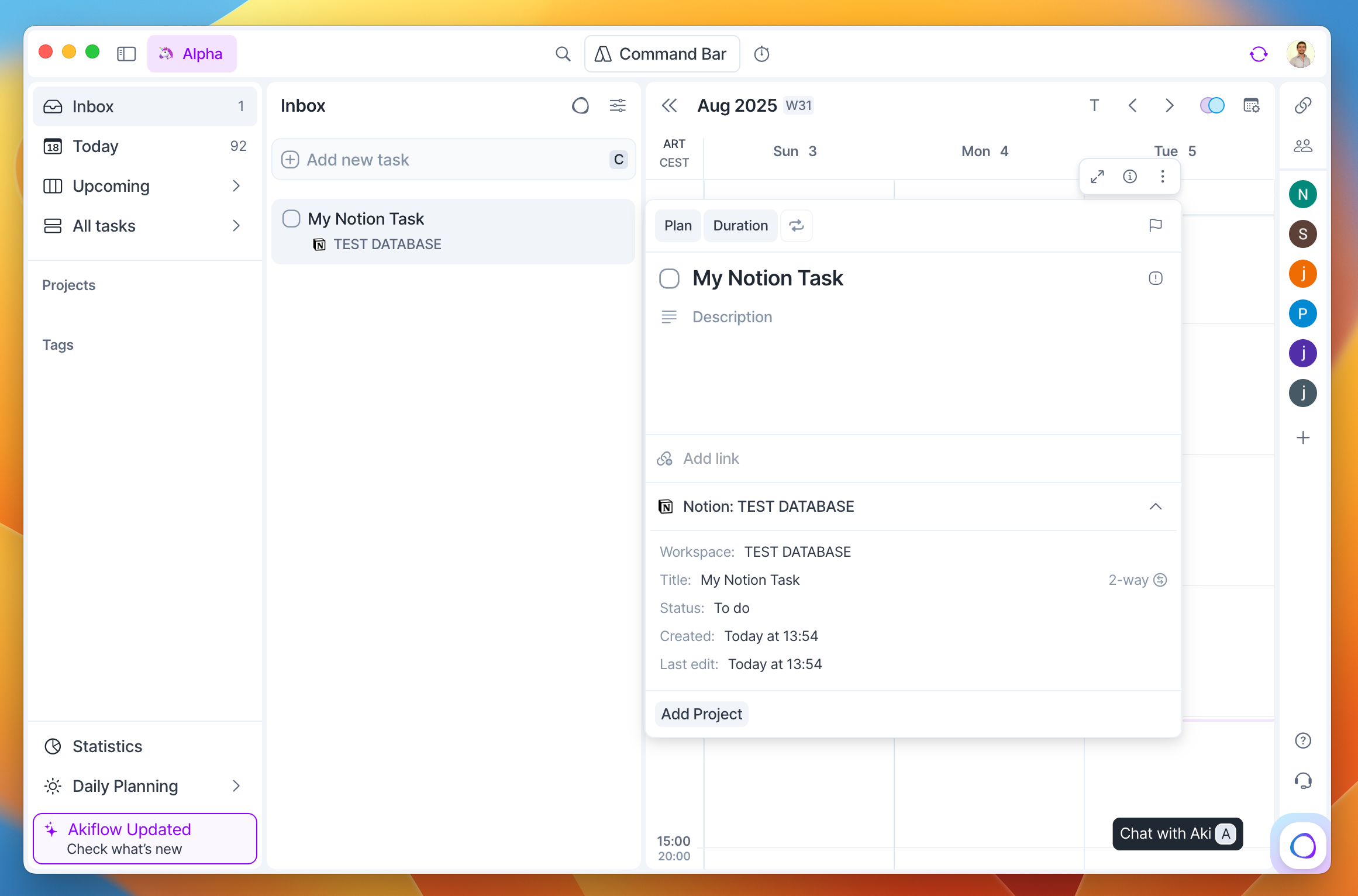Toggle the calendar view switch
Viewport: 1358px width, 896px height.
pos(1212,106)
